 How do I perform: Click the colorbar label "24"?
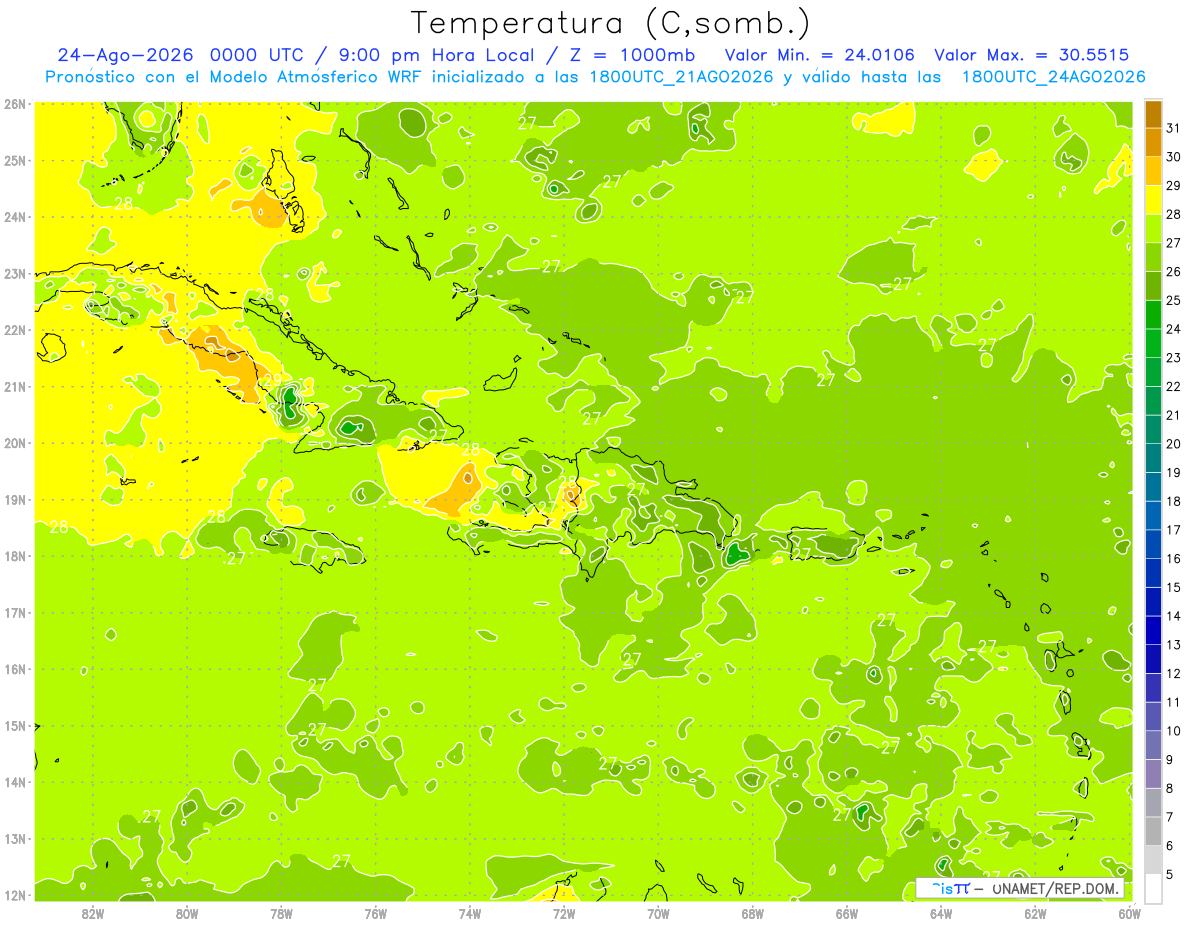[1174, 329]
